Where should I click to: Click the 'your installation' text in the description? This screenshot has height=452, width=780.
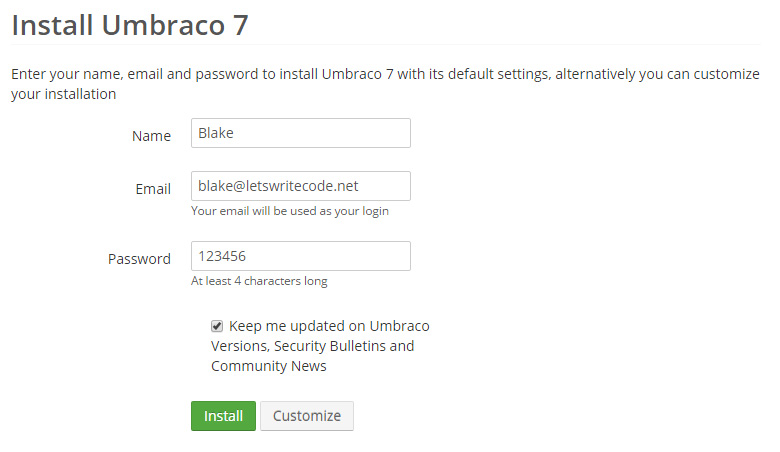click(64, 95)
